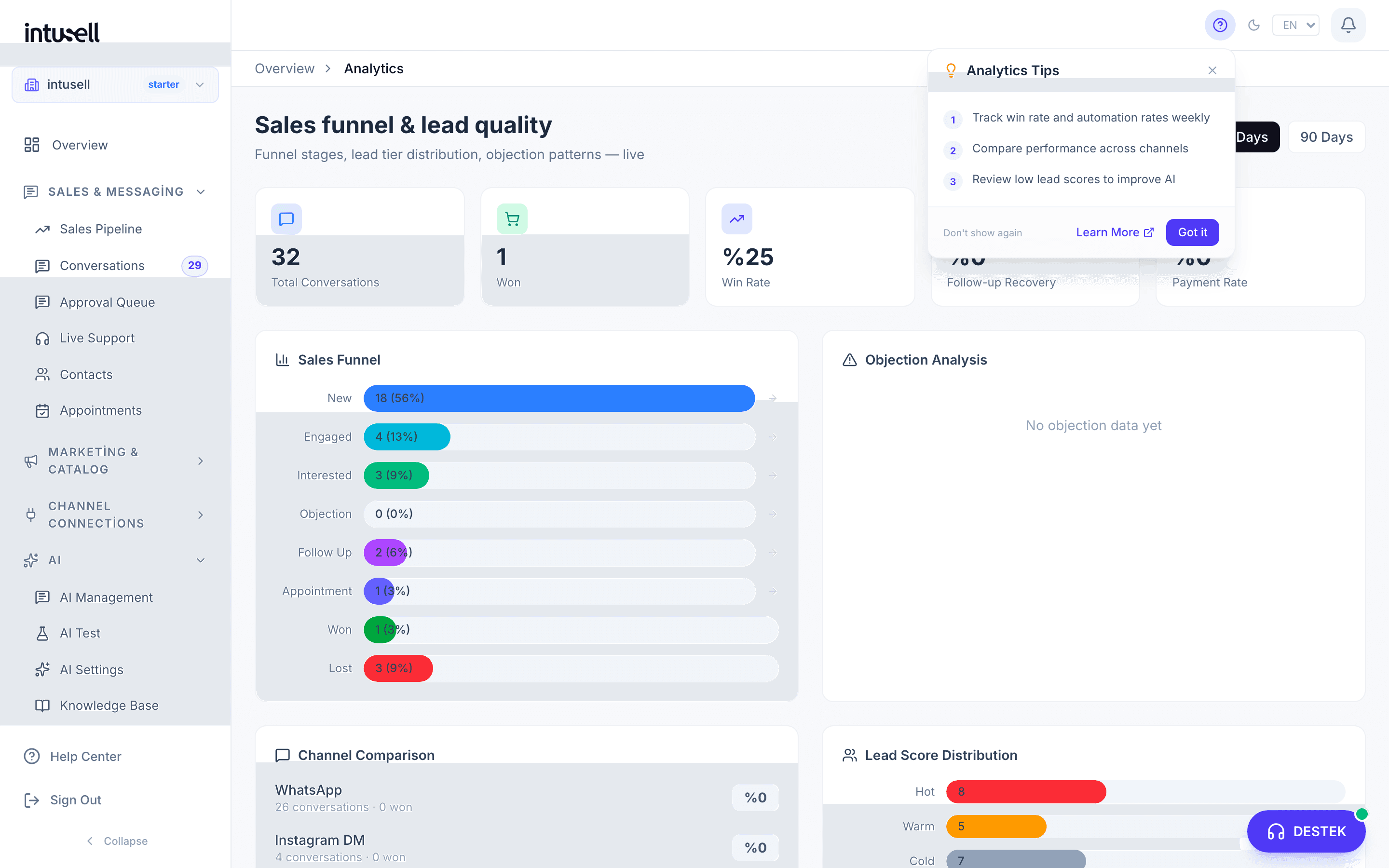This screenshot has height=868, width=1389.
Task: Click the arrow beside the Engaged stage
Action: click(x=773, y=437)
